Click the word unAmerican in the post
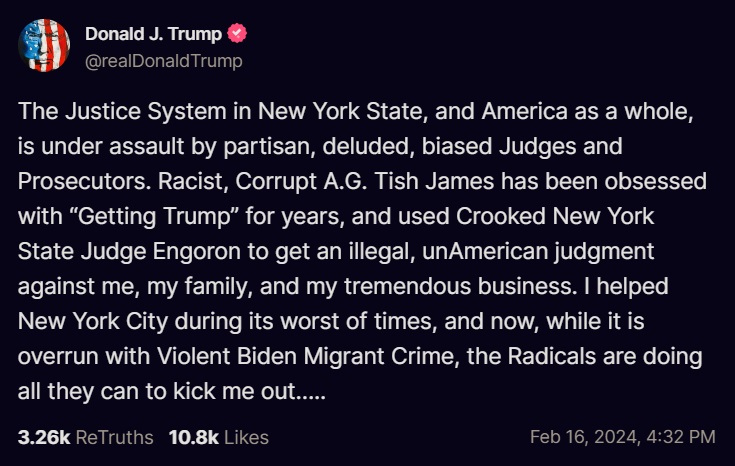735x466 pixels. [485, 251]
